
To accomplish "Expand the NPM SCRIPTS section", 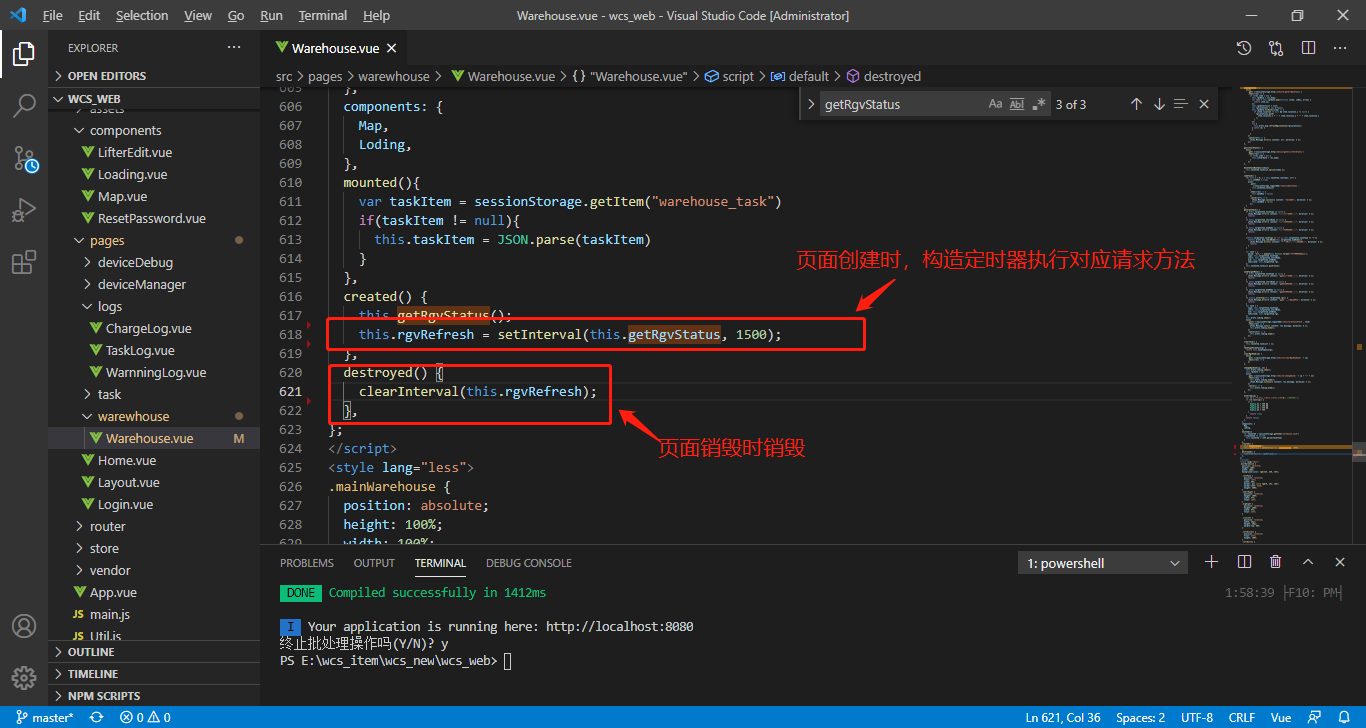I will (154, 696).
